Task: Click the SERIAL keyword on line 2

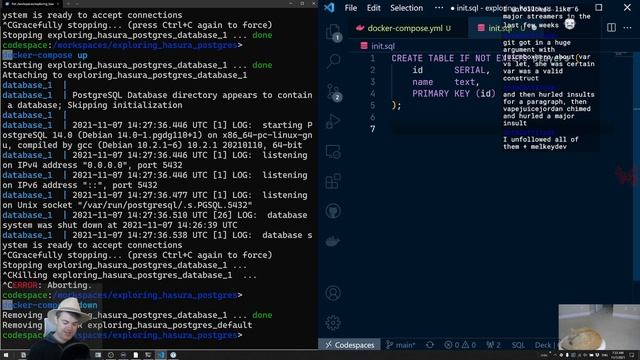Action: click(x=469, y=70)
